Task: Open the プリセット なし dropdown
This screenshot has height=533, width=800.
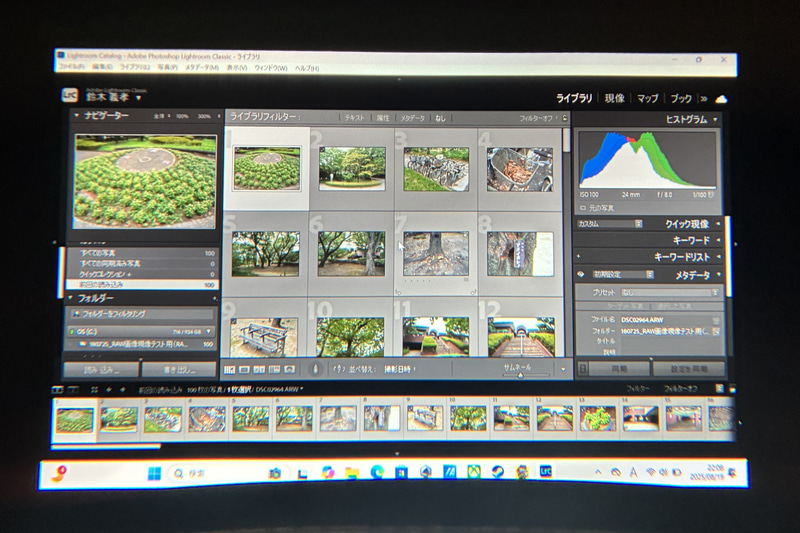Action: click(670, 293)
